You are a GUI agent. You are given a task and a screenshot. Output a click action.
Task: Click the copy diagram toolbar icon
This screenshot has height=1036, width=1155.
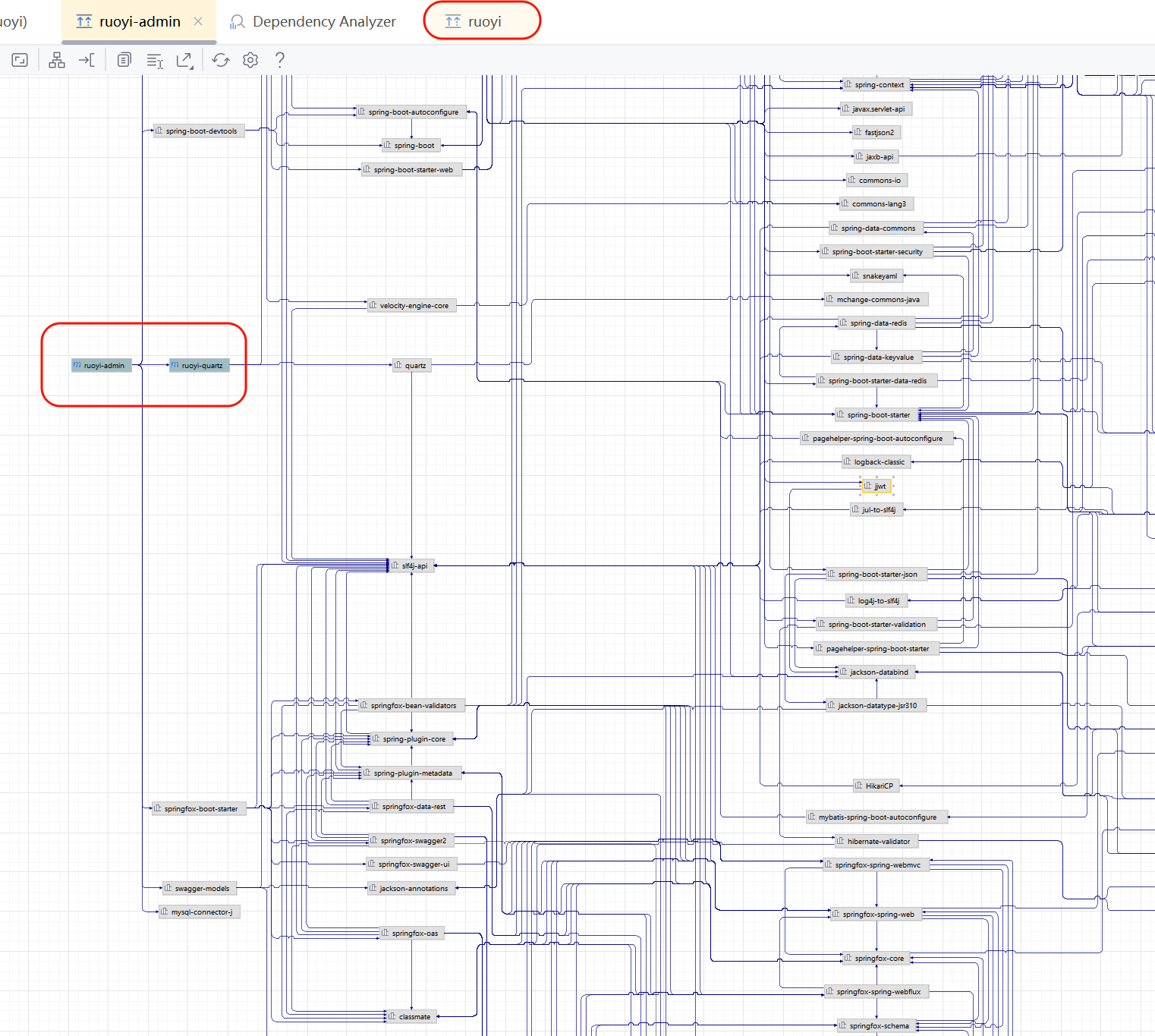pyautogui.click(x=124, y=60)
